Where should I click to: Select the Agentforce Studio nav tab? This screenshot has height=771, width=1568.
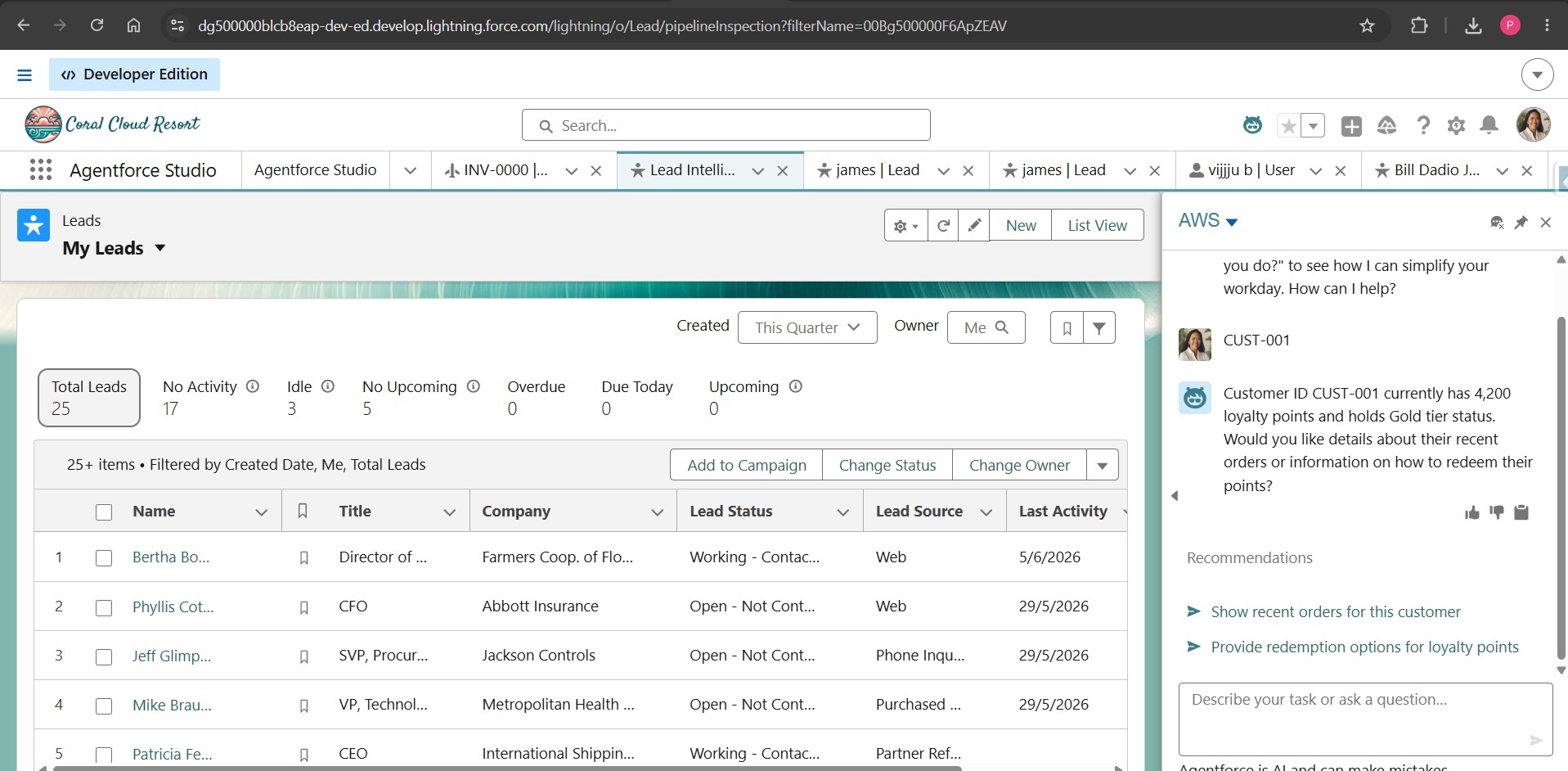(315, 170)
